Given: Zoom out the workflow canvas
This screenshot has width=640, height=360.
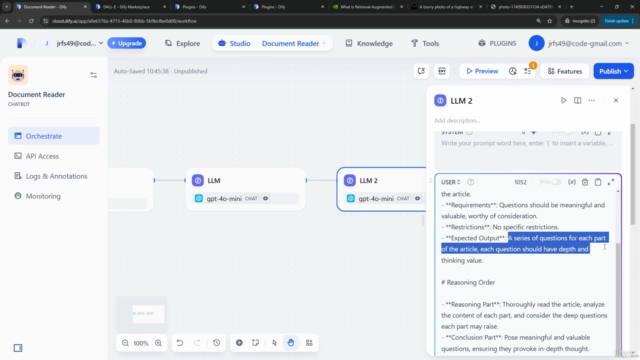Looking at the screenshot, I should tap(125, 343).
